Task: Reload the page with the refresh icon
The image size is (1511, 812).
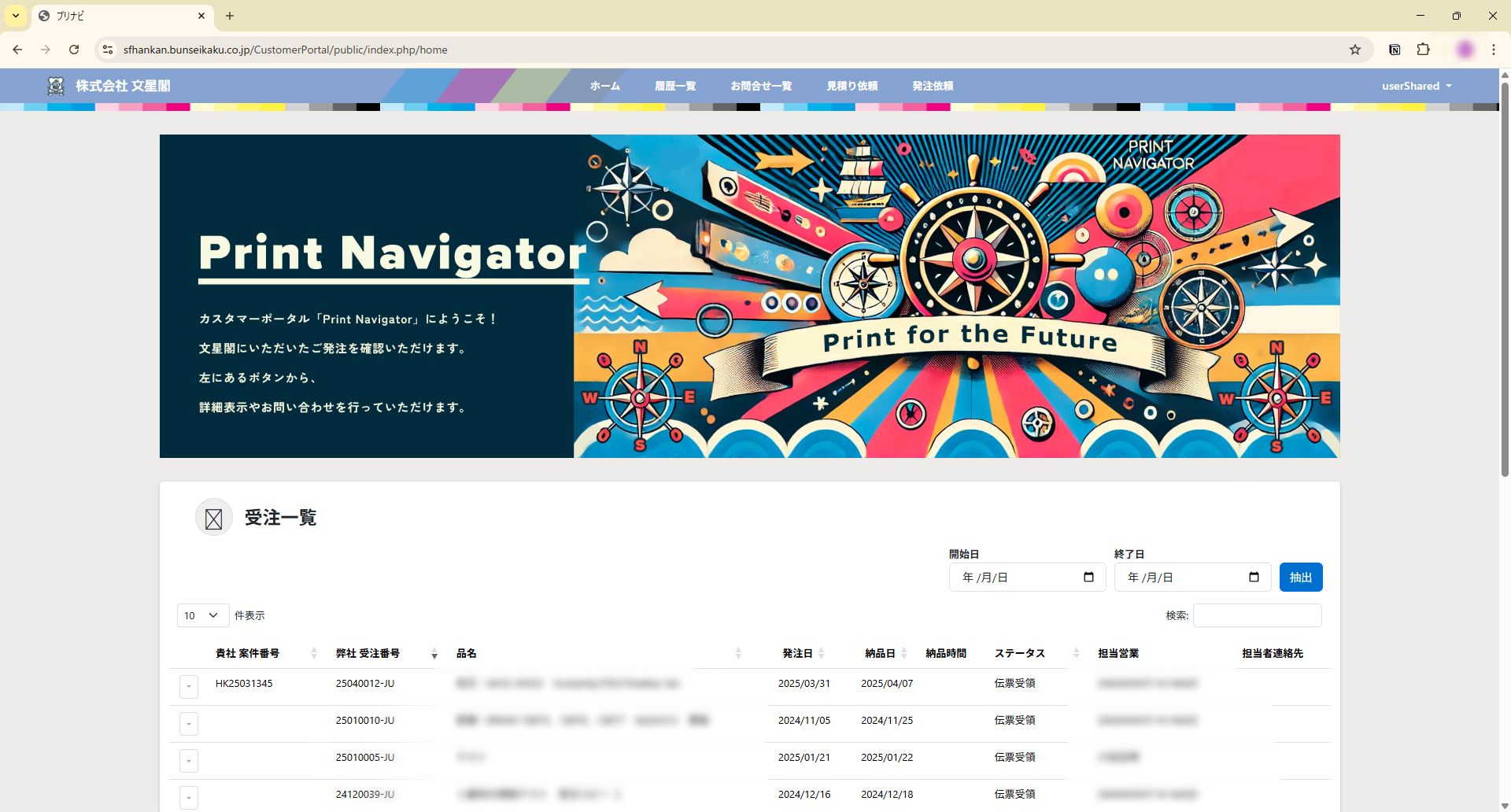Action: [x=74, y=50]
